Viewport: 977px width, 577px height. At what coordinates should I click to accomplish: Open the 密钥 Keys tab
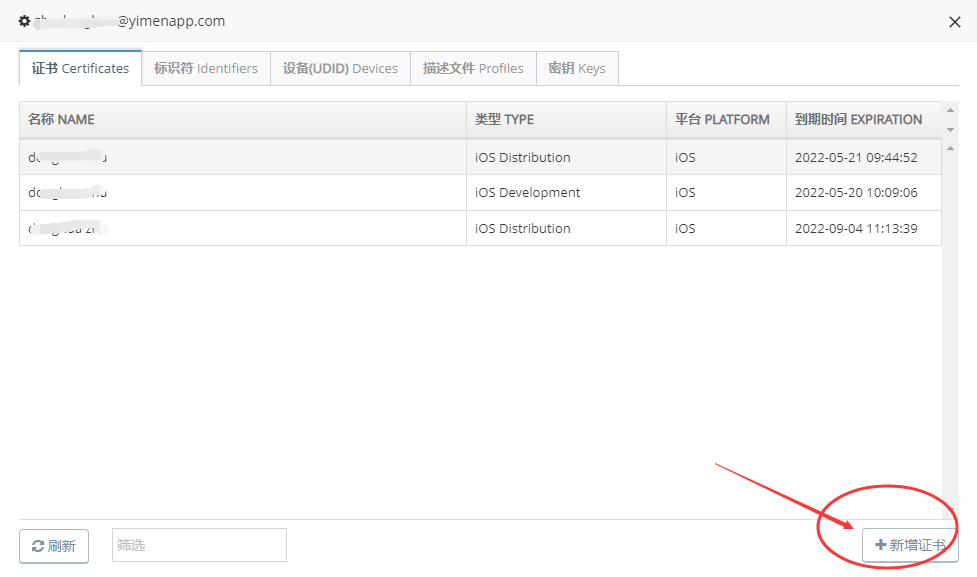click(577, 68)
